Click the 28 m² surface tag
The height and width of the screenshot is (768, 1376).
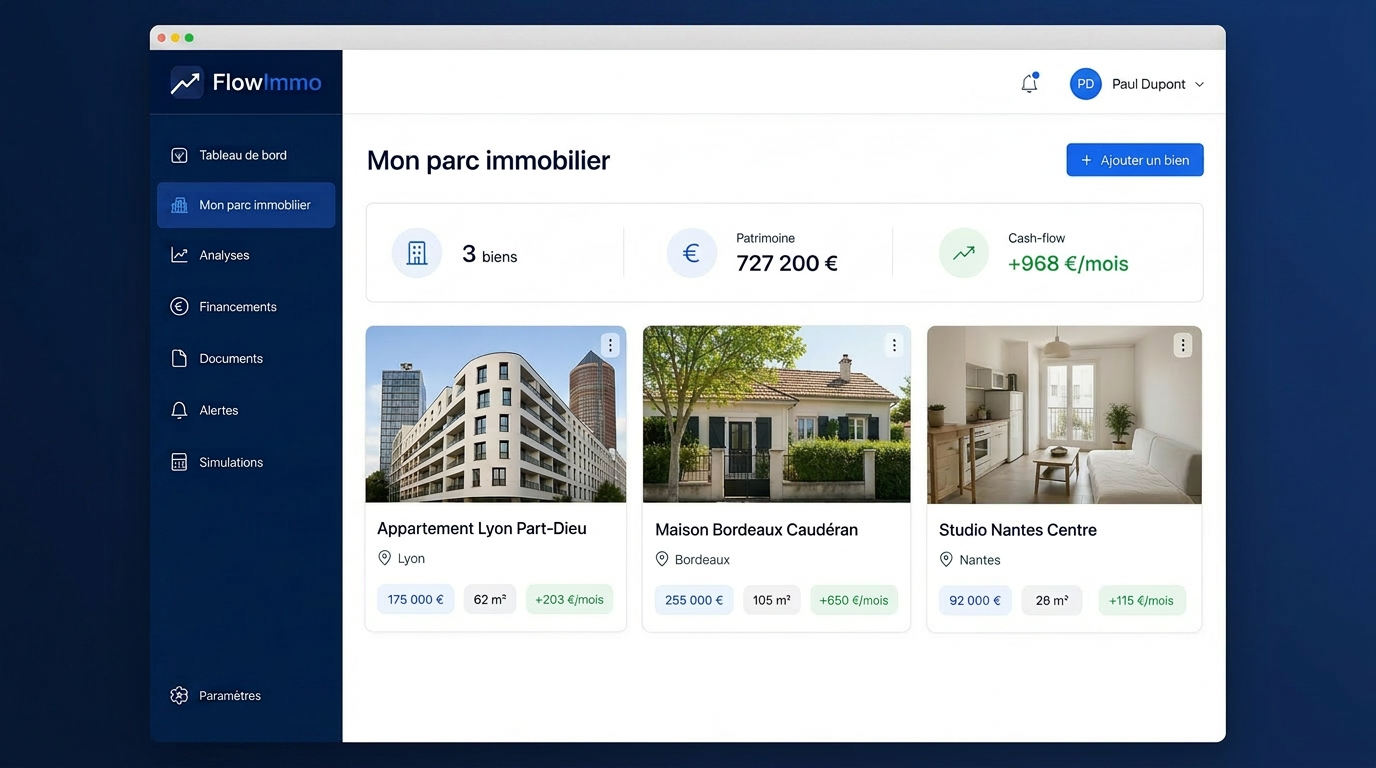(x=1052, y=600)
